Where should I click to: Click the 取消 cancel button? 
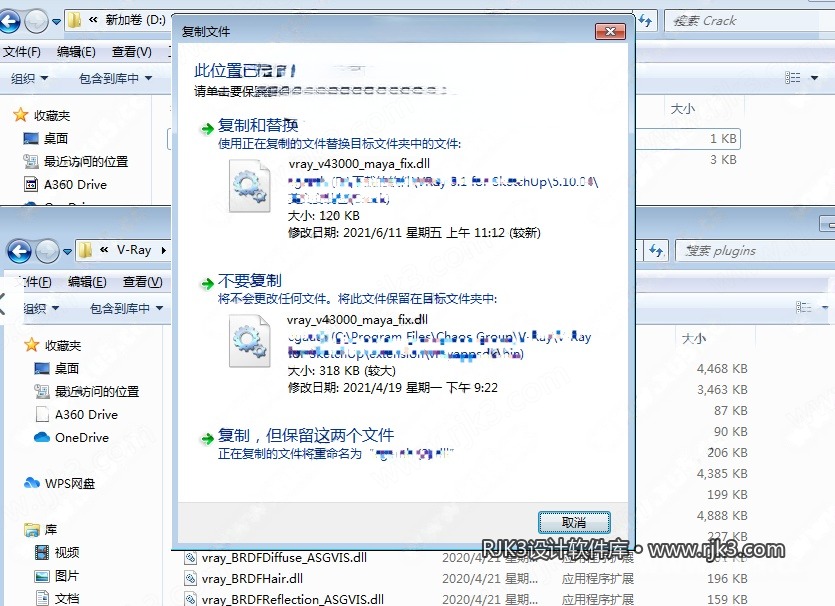(x=574, y=522)
